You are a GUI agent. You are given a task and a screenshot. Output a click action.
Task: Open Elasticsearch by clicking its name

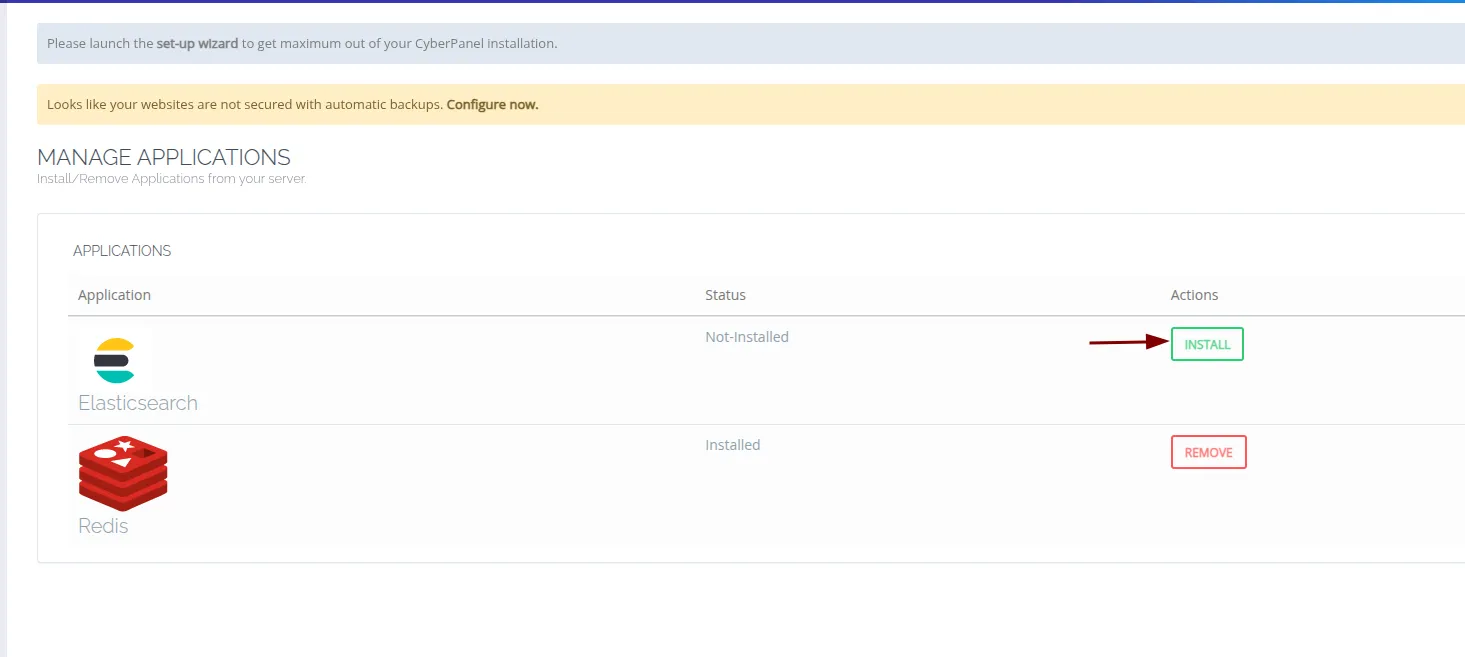(x=137, y=403)
